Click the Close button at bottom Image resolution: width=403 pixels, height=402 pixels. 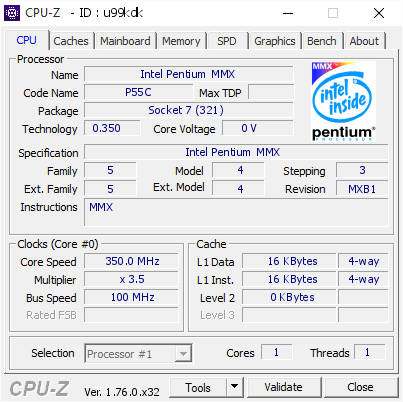point(360,387)
